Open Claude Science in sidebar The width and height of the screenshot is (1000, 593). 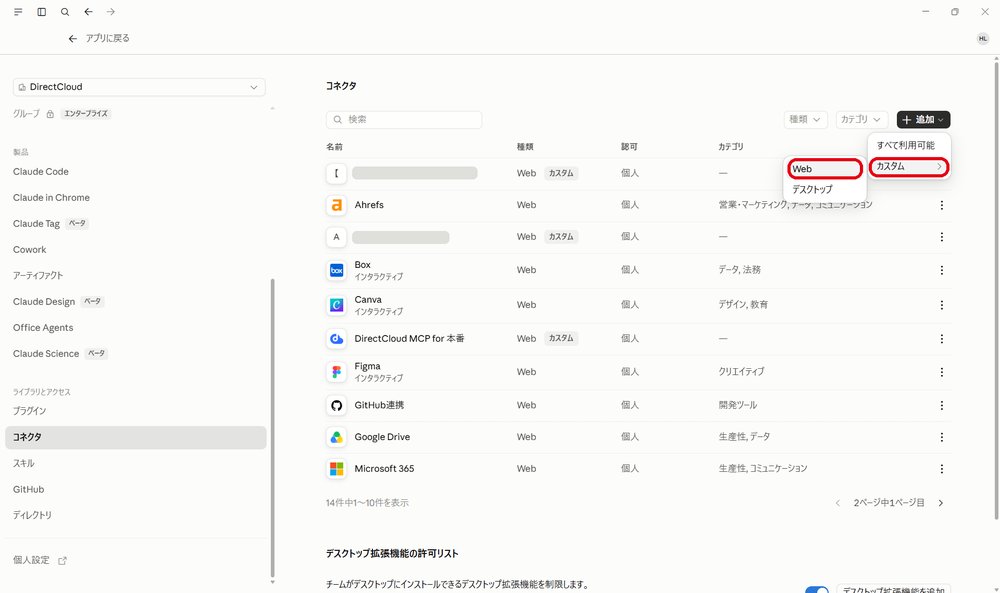(46, 354)
